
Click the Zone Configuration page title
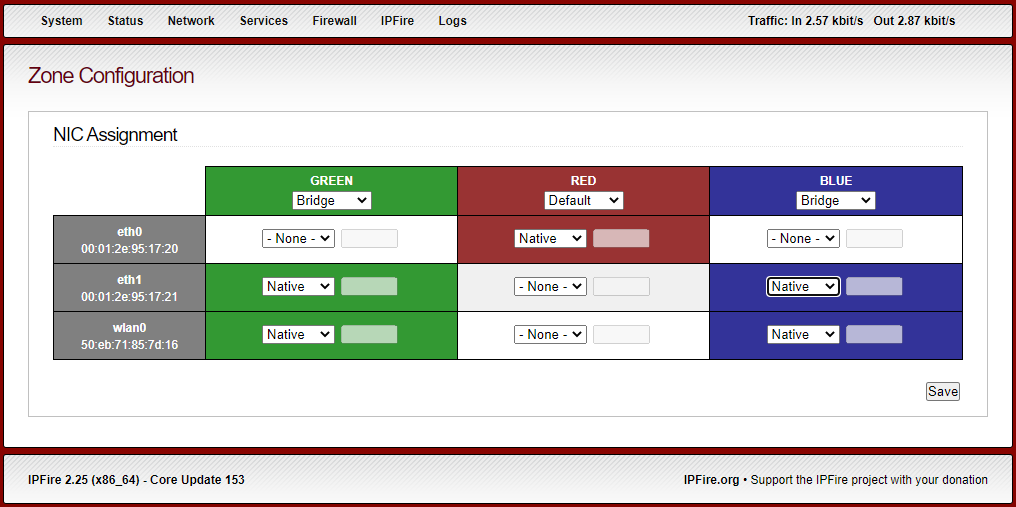[111, 76]
